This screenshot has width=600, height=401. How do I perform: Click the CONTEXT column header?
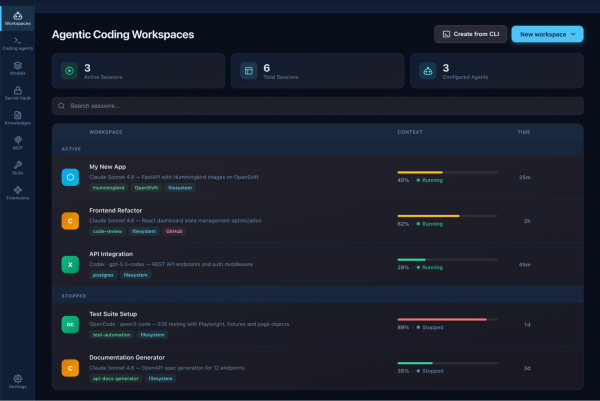[x=410, y=132]
